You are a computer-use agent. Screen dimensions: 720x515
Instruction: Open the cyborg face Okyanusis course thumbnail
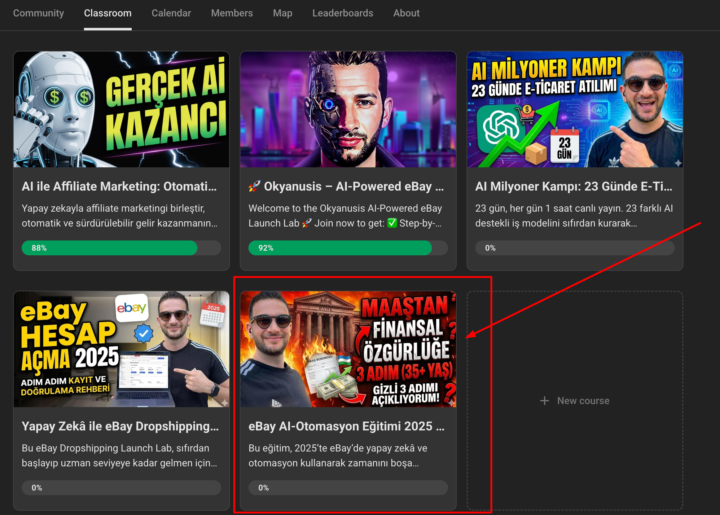pyautogui.click(x=348, y=109)
